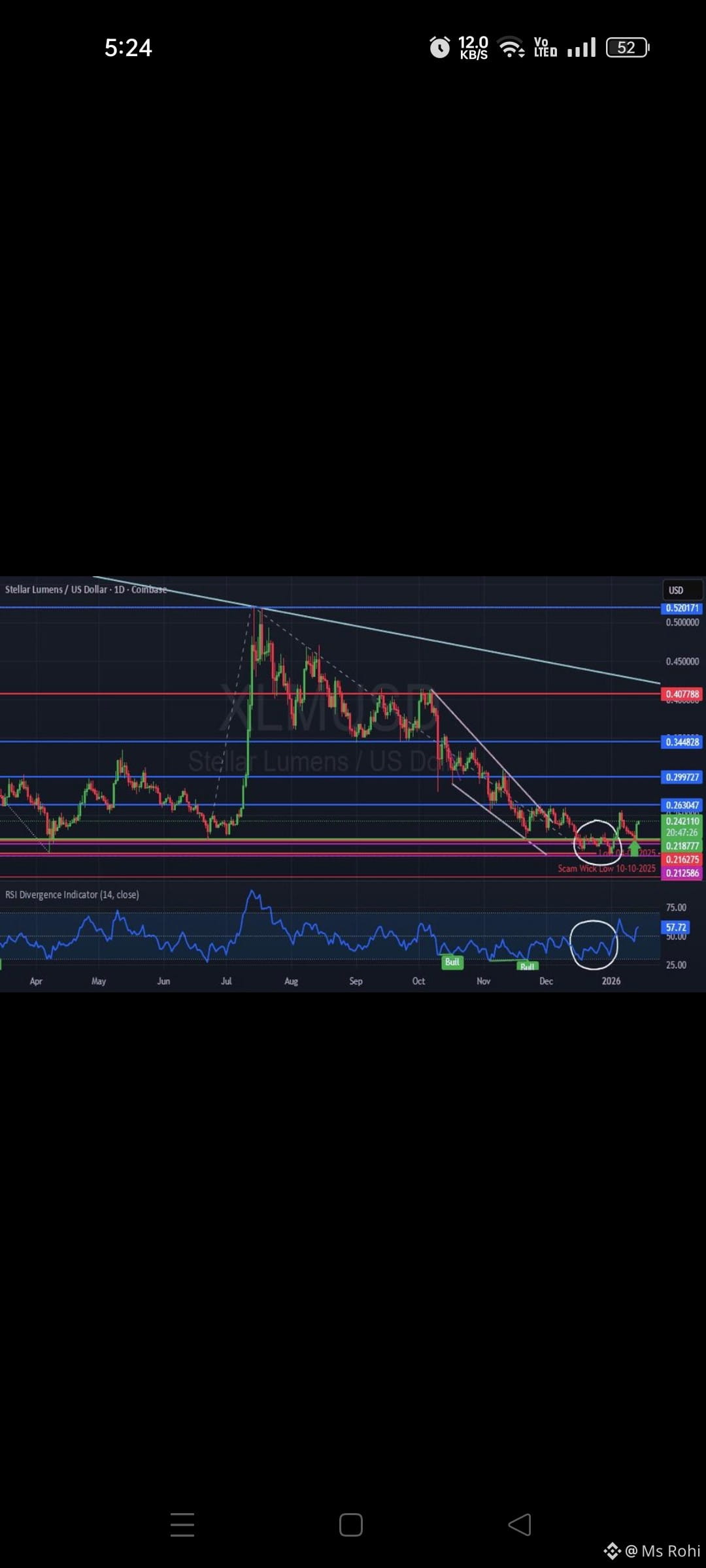Image resolution: width=706 pixels, height=1568 pixels.
Task: Click the 0.242110 current price label
Action: pos(682,821)
